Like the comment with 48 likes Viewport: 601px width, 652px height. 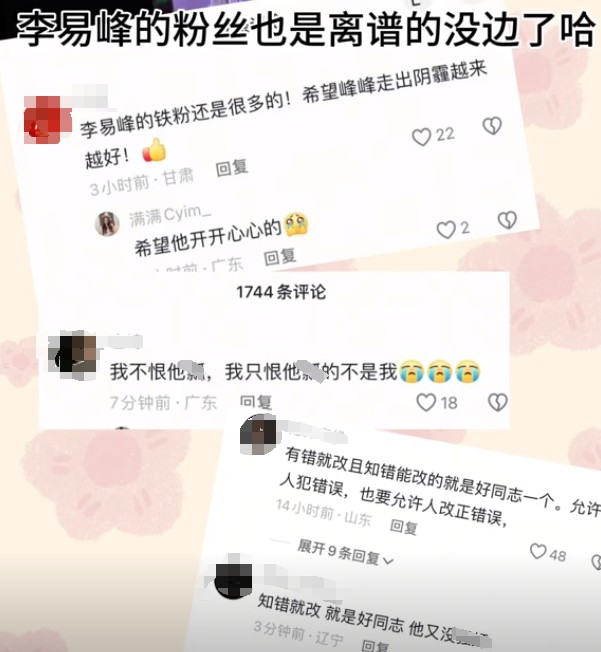(x=538, y=552)
